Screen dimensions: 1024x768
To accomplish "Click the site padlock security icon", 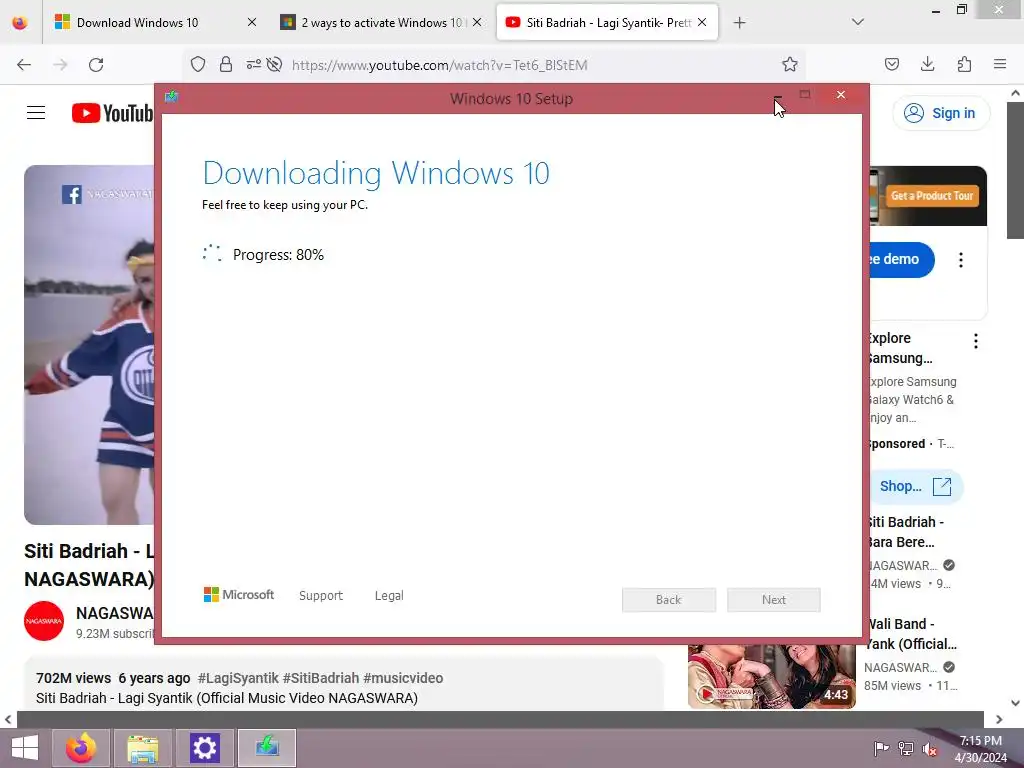I will pos(226,64).
